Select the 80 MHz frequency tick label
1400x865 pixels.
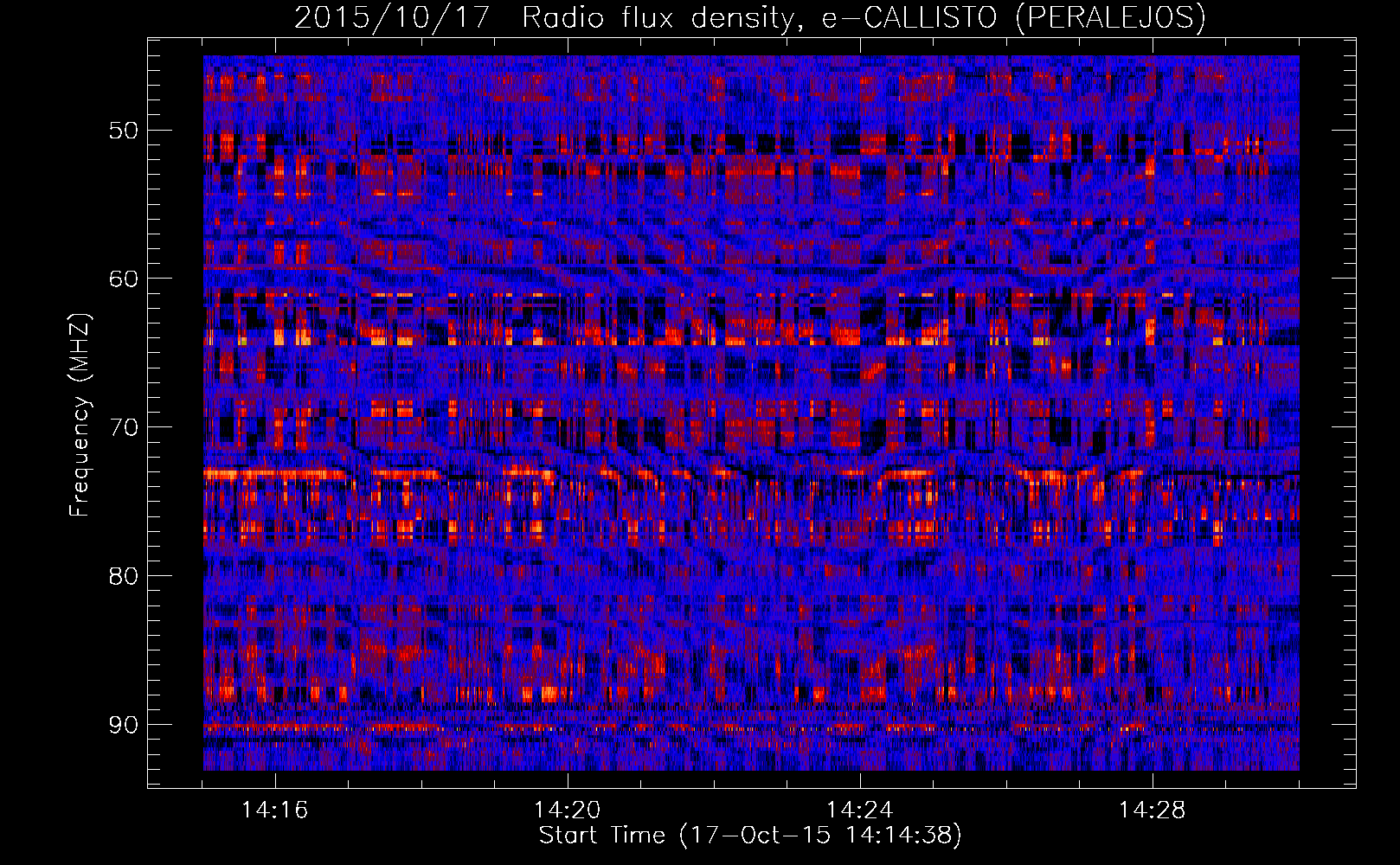click(124, 576)
